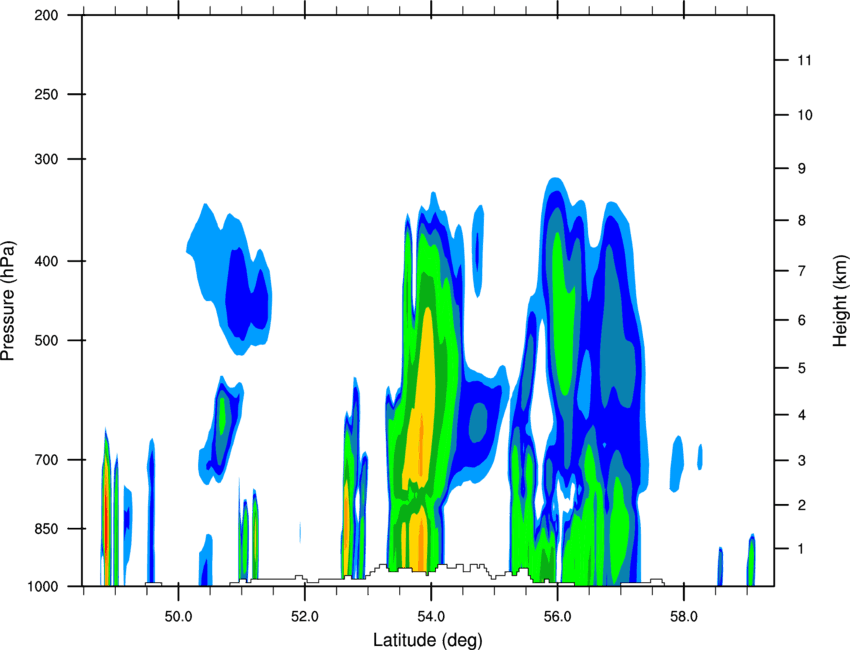Click the 52.0 latitude tick label
The height and width of the screenshot is (650, 850).
point(305,617)
